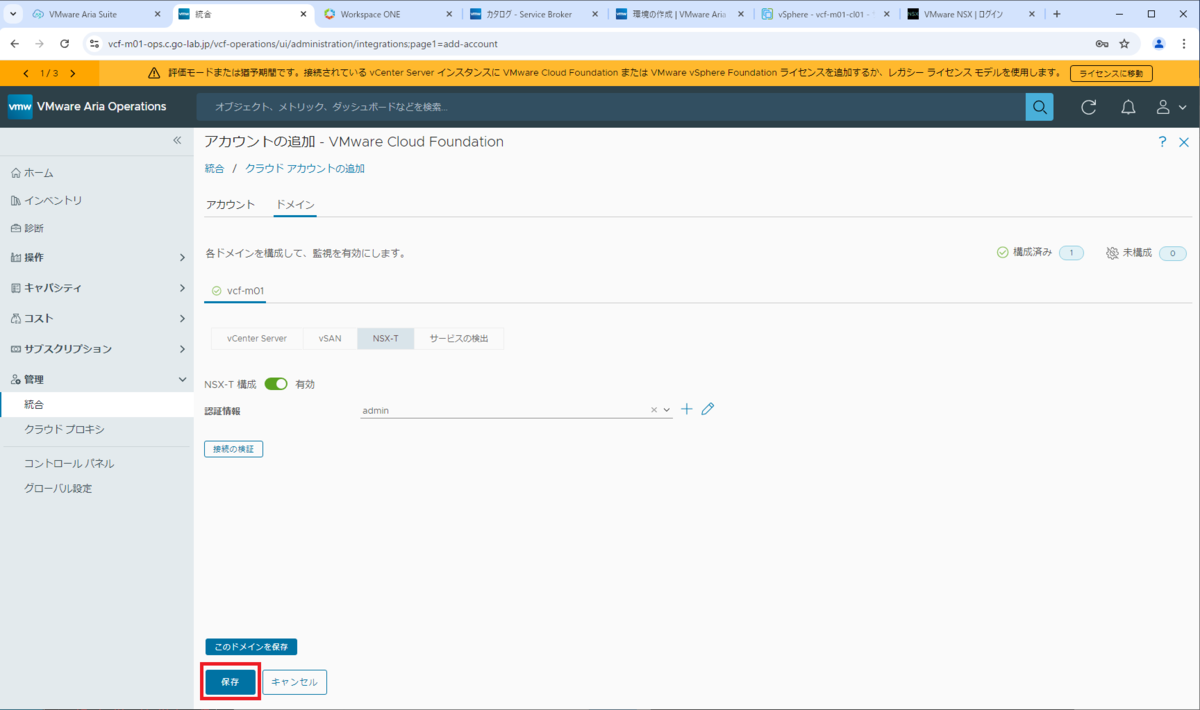Image resolution: width=1200 pixels, height=710 pixels.
Task: Open the Chrome profile icon
Action: [x=1159, y=44]
